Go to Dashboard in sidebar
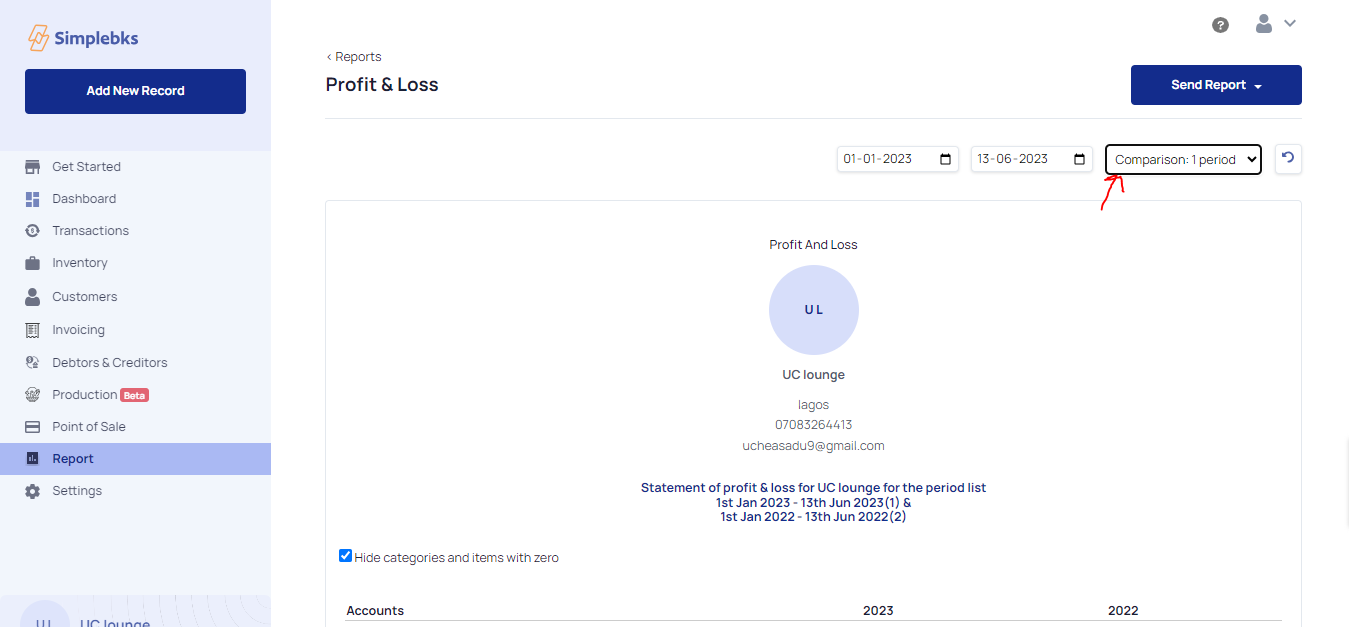Viewport: 1349px width, 627px height. [x=84, y=199]
